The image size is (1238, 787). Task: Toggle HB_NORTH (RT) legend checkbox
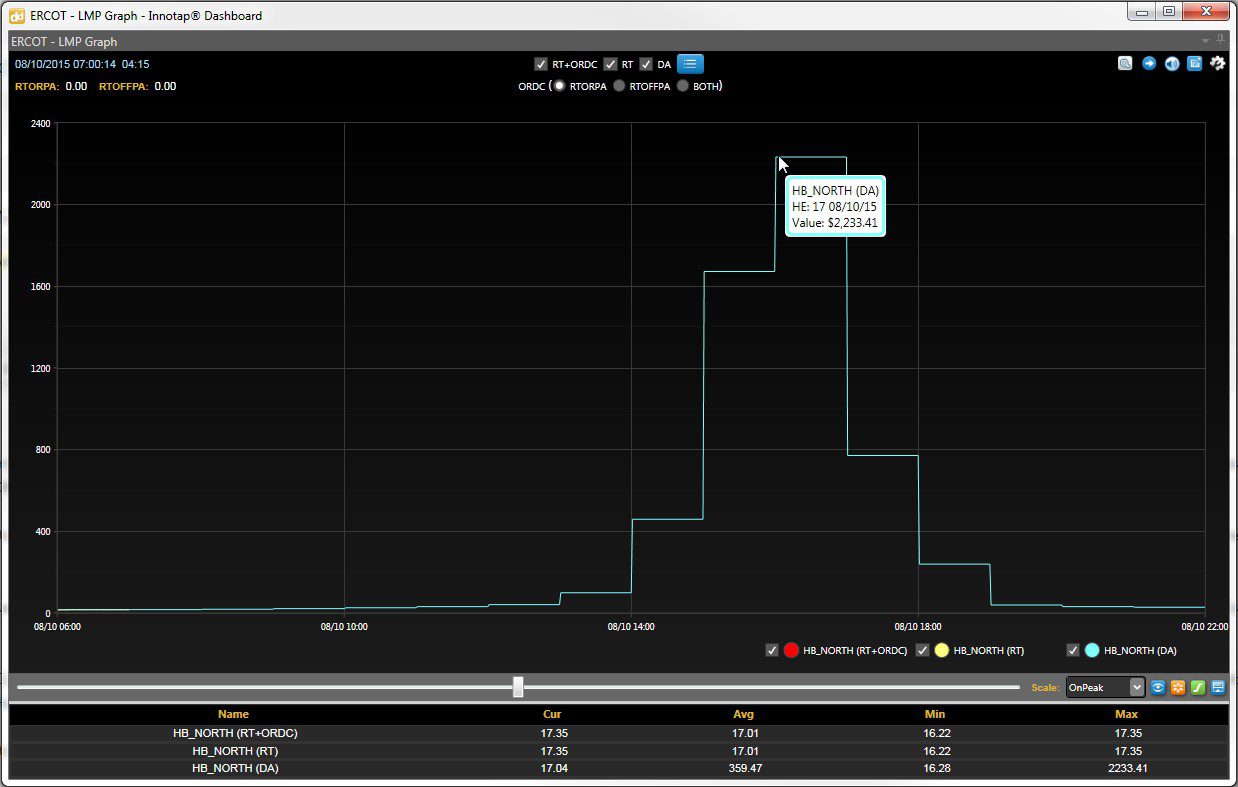point(923,650)
